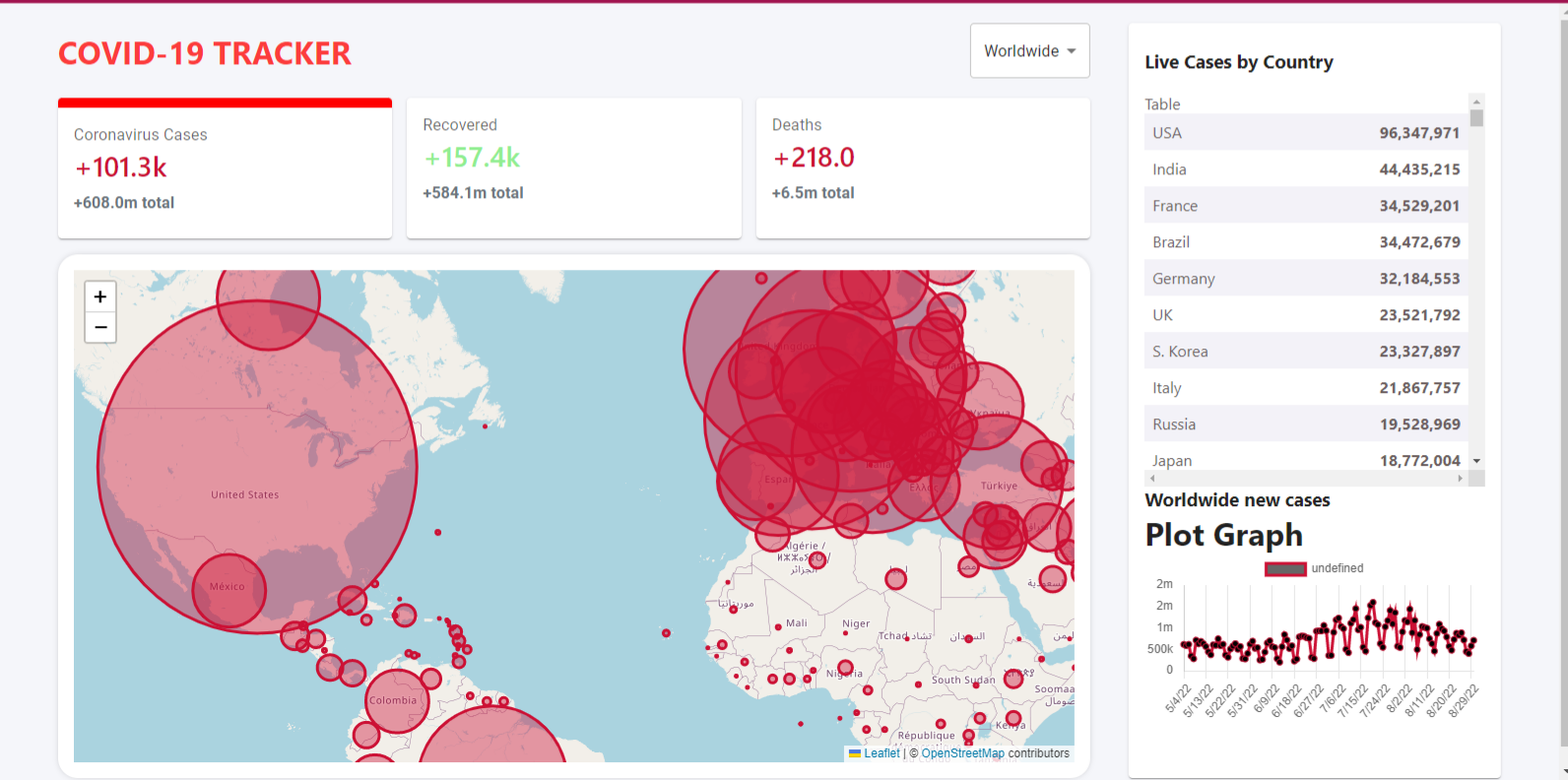Select the USA row in table
Screen dimensions: 1568x780
(1306, 133)
